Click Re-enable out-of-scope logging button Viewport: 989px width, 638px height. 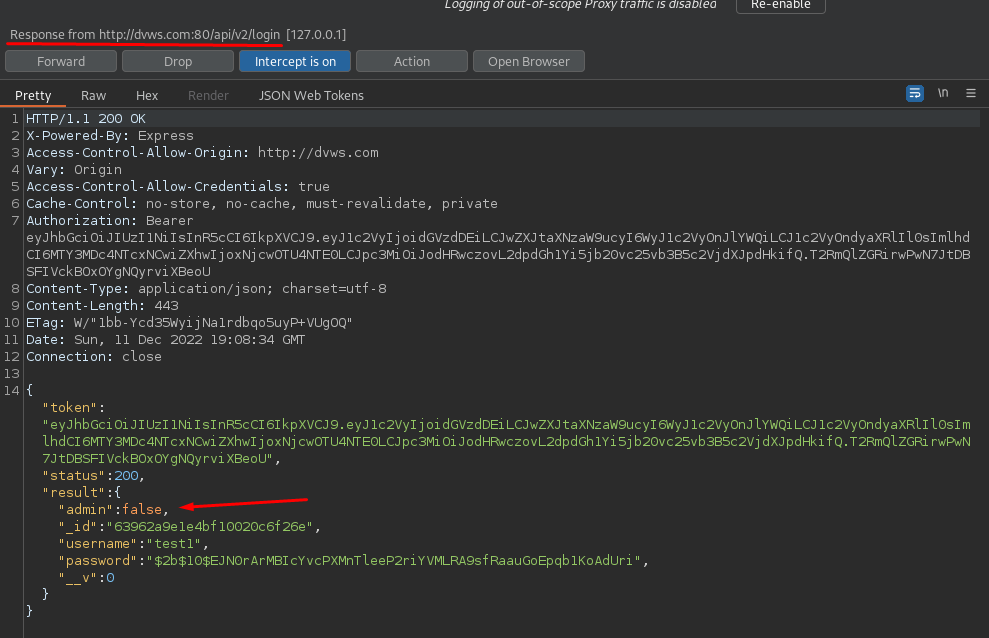(x=781, y=5)
